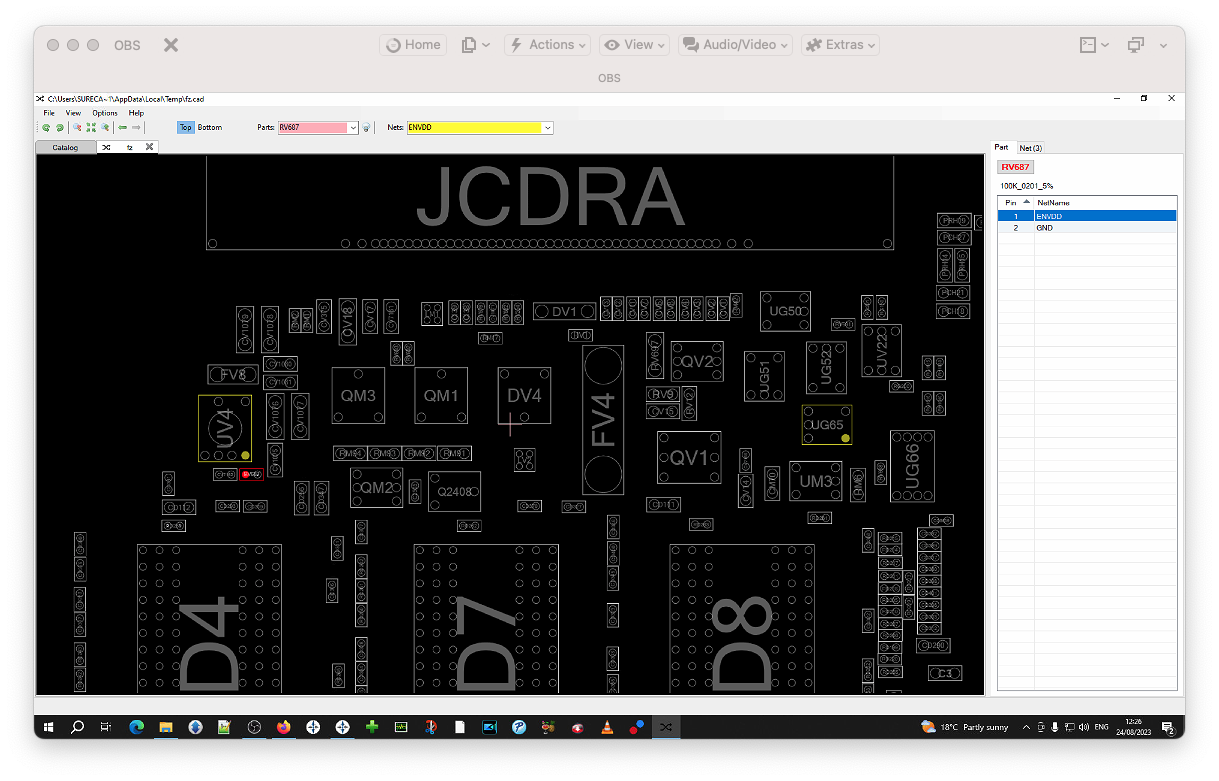This screenshot has height=781, width=1219.
Task: Close the fz board tab
Action: pyautogui.click(x=149, y=147)
